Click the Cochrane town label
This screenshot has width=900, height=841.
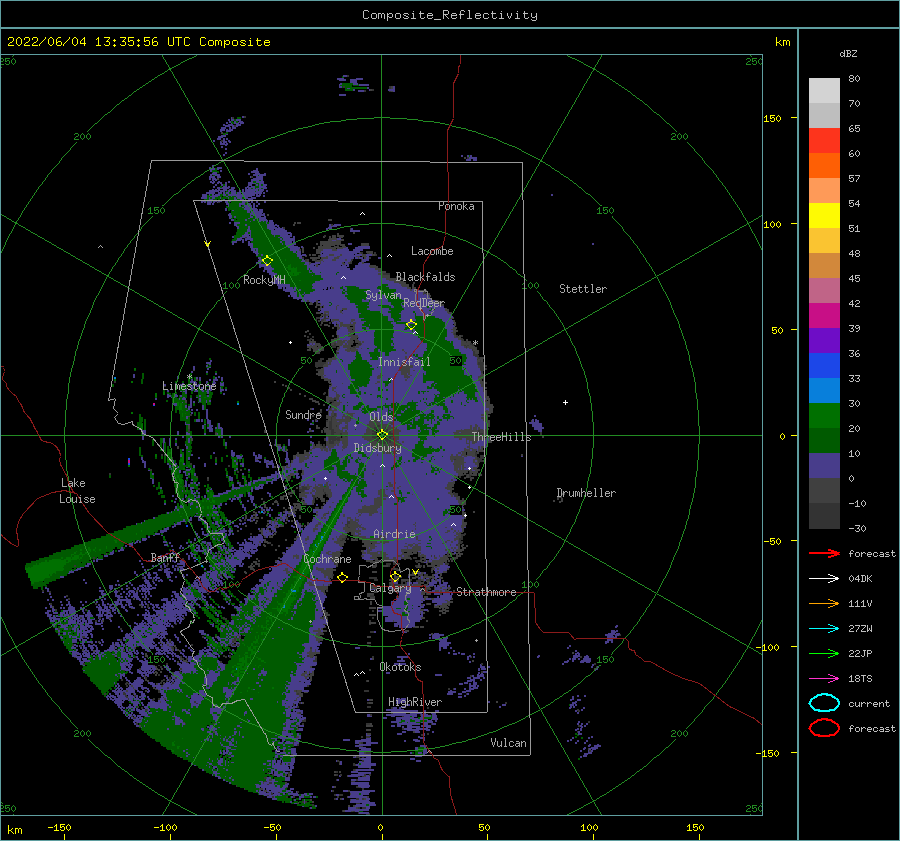[327, 559]
